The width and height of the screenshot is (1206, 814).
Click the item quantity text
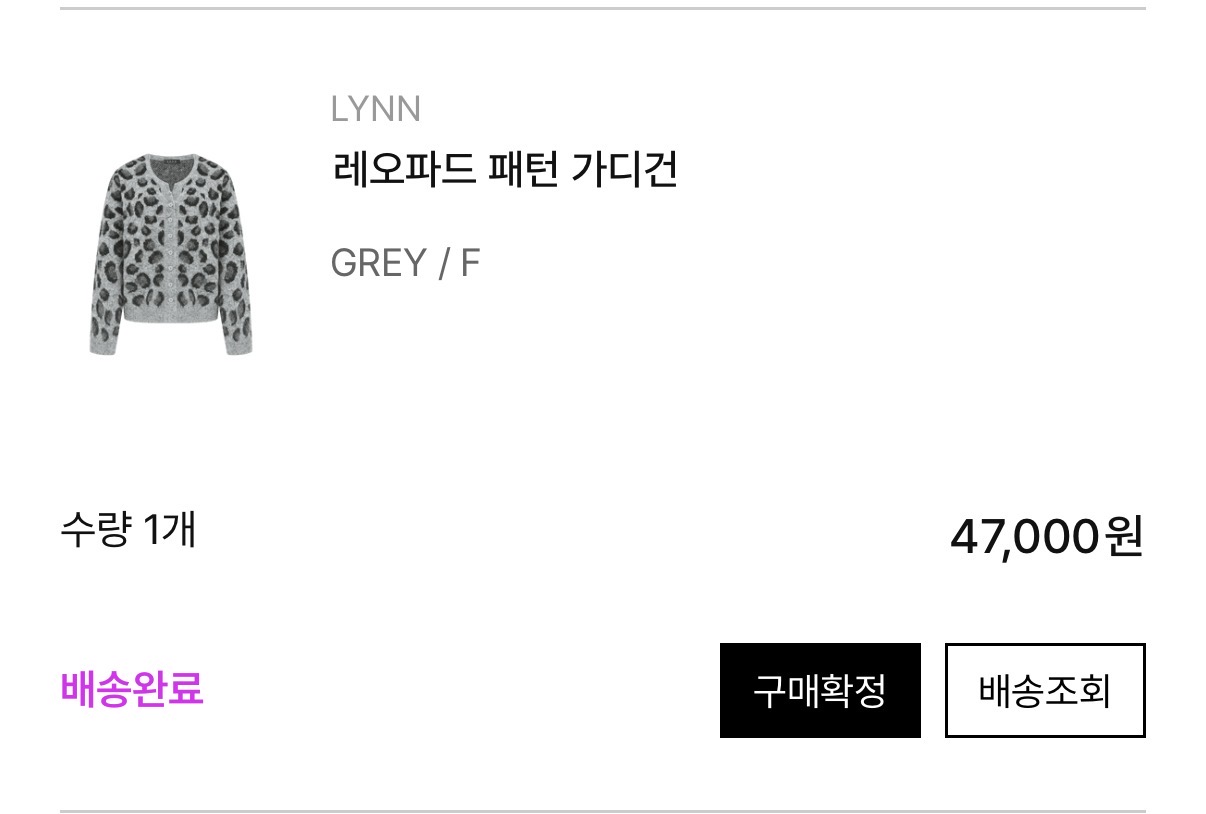128,530
